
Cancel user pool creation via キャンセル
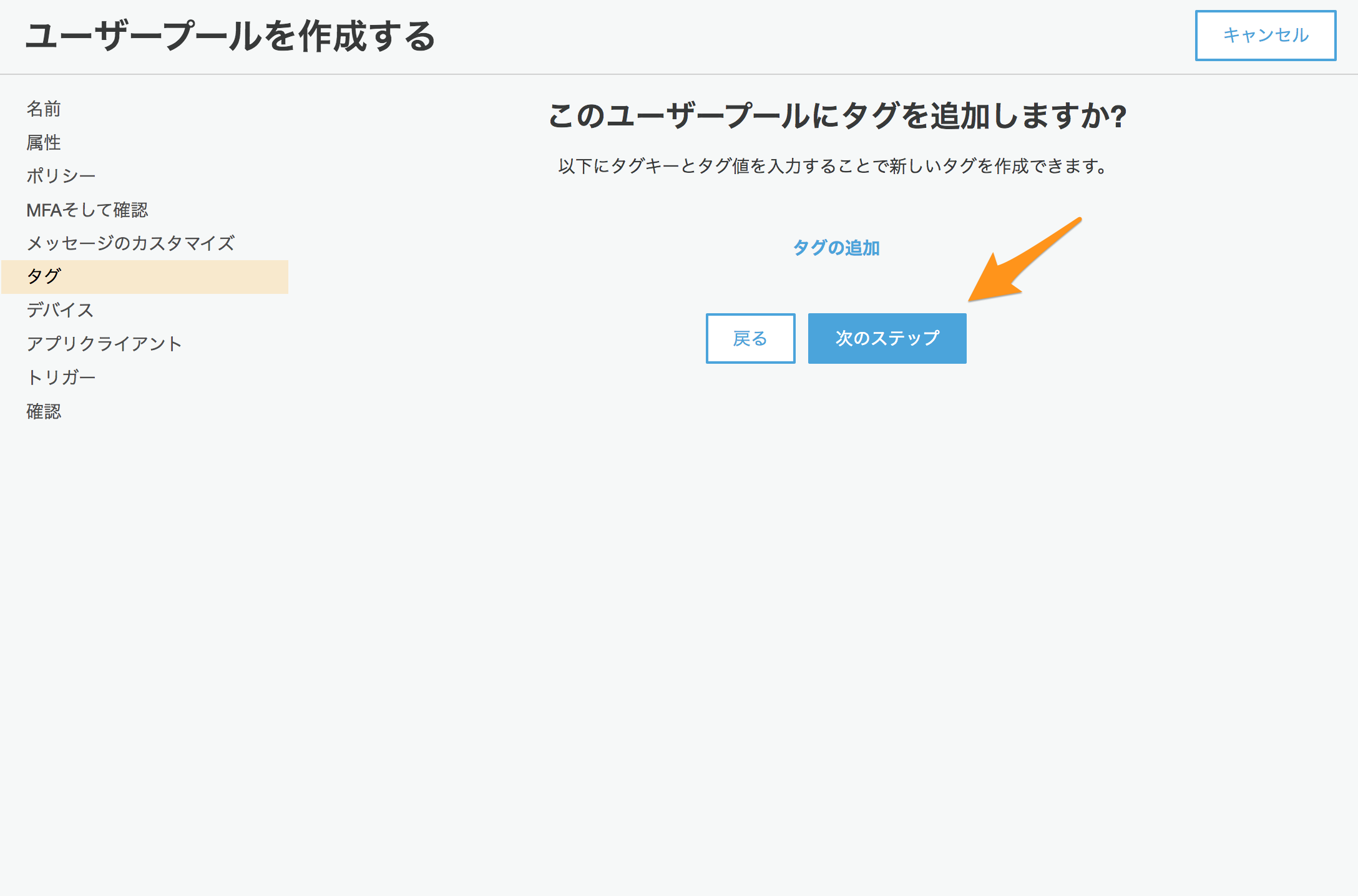[x=1265, y=35]
